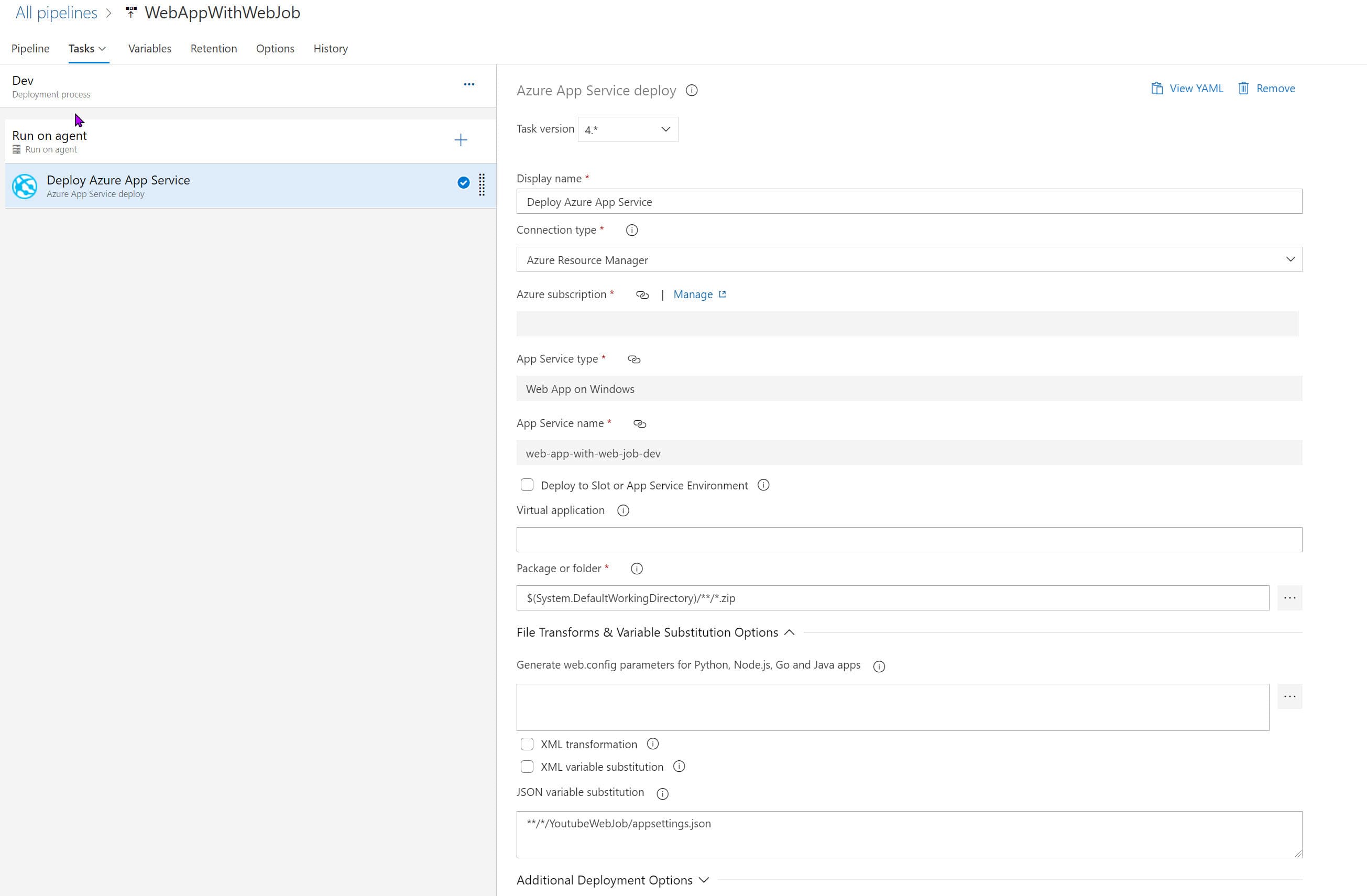Click the blue checkmark on deploy task
The height and width of the screenshot is (896, 1367).
tap(464, 183)
